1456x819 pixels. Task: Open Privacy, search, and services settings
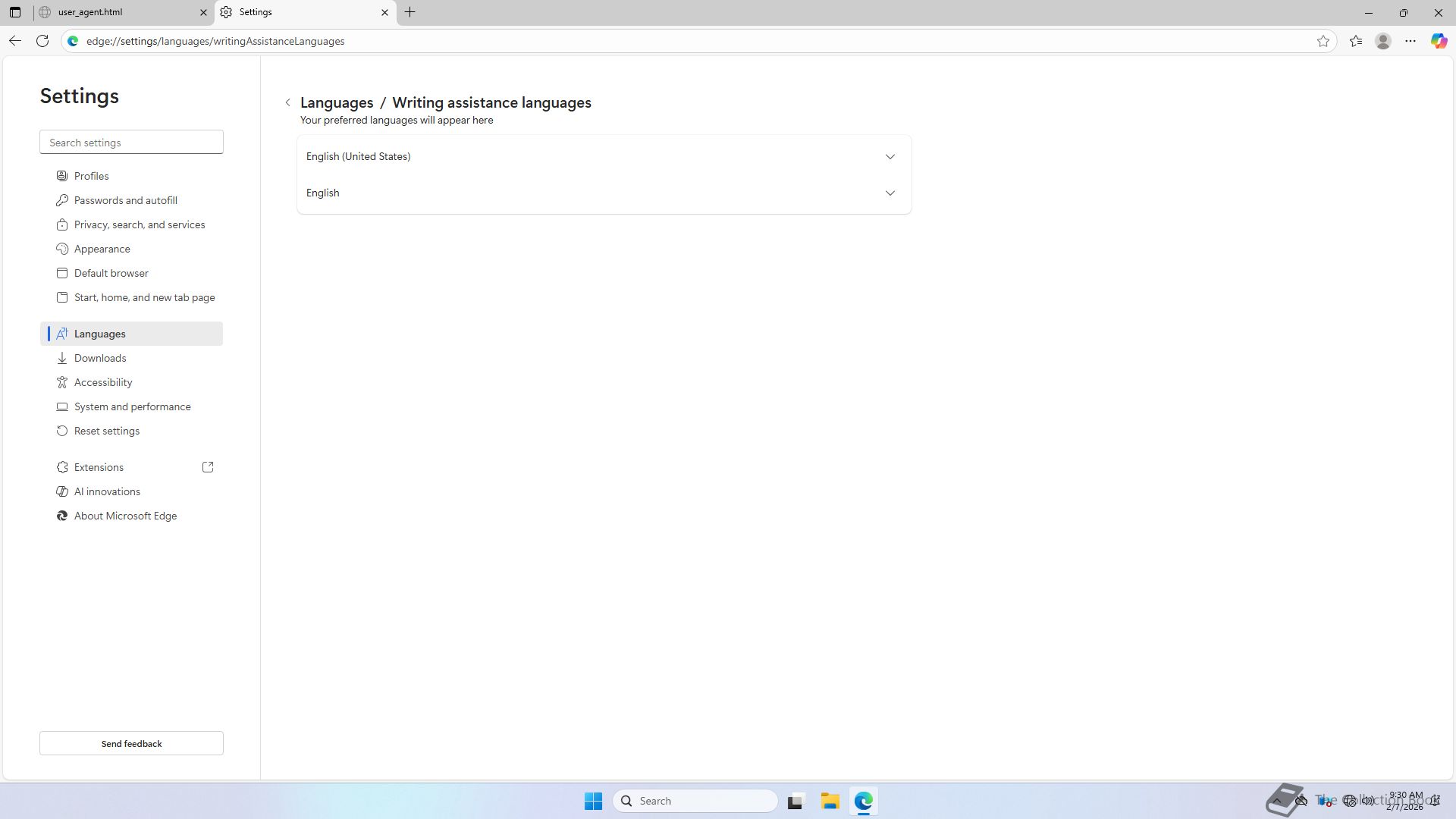coord(140,224)
